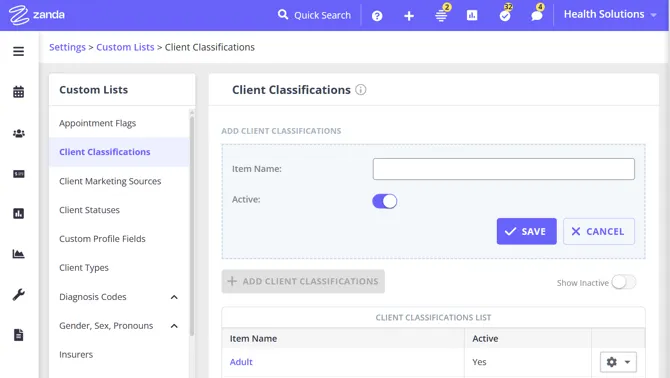Click the Item Name text field
The image size is (670, 378).
click(503, 169)
